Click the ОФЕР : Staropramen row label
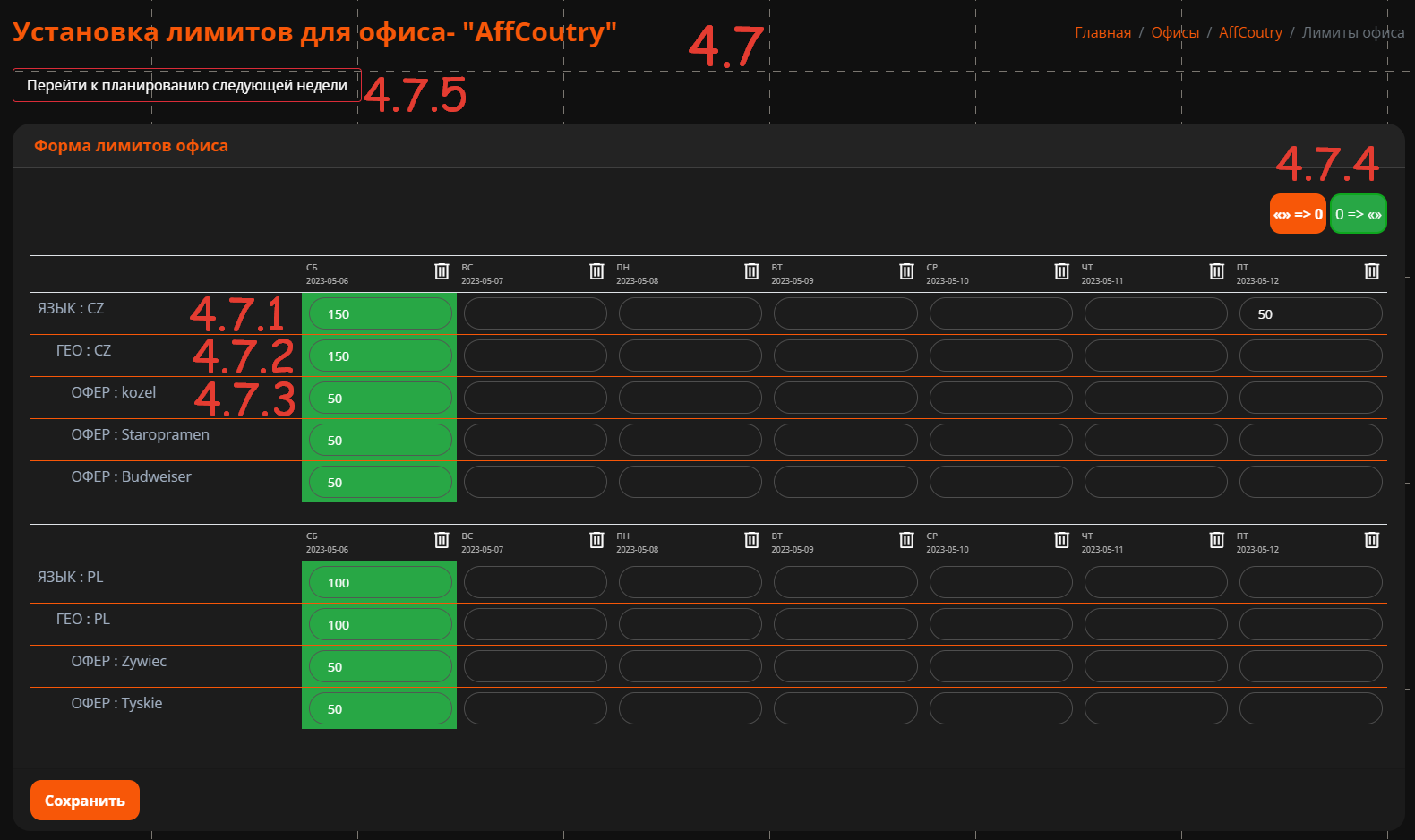This screenshot has width=1415, height=840. [141, 434]
